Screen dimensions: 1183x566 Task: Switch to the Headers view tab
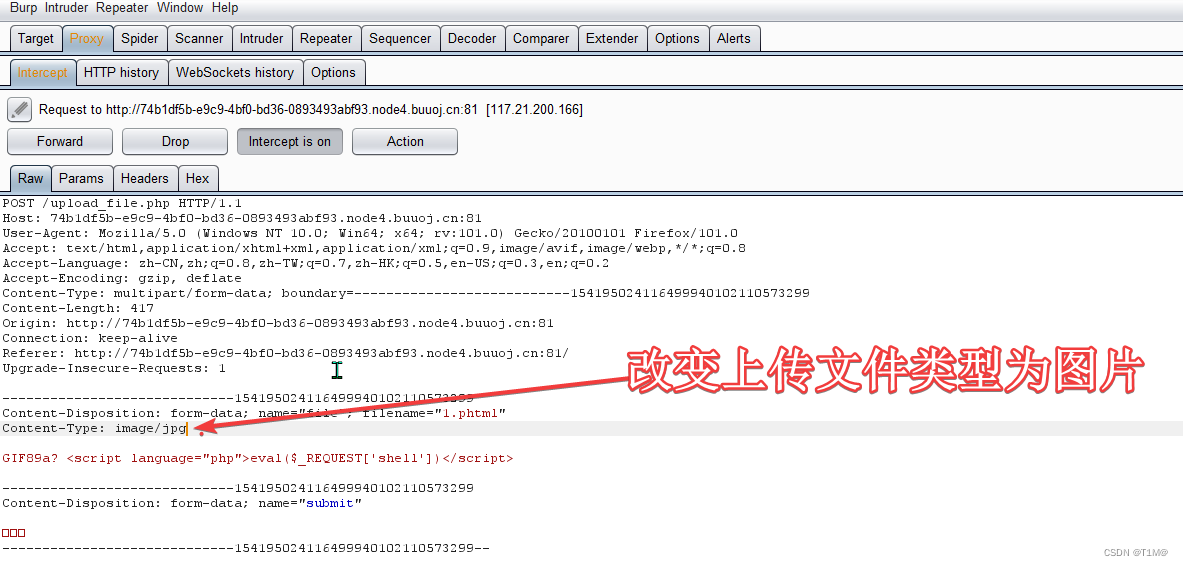tap(145, 178)
